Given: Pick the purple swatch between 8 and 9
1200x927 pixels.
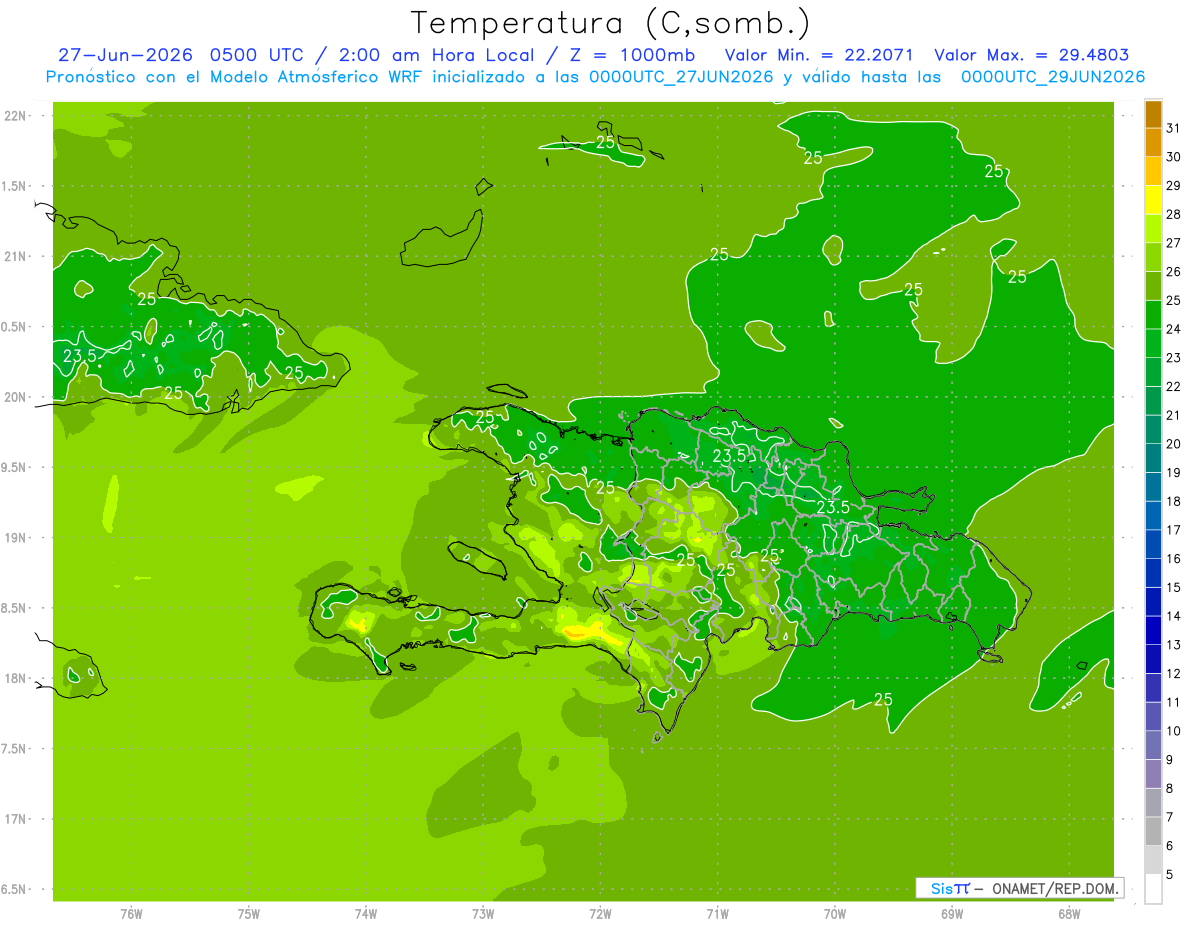Looking at the screenshot, I should (x=1153, y=774).
